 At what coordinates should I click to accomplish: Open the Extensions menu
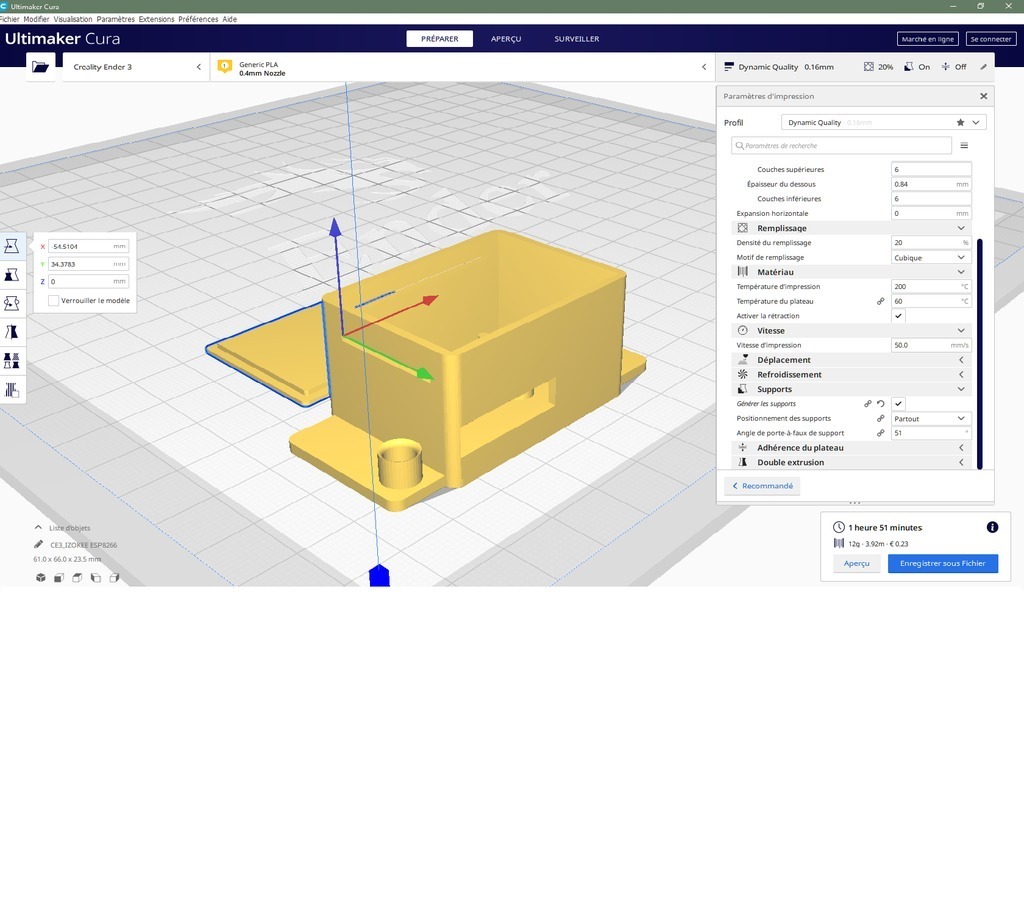pos(156,19)
